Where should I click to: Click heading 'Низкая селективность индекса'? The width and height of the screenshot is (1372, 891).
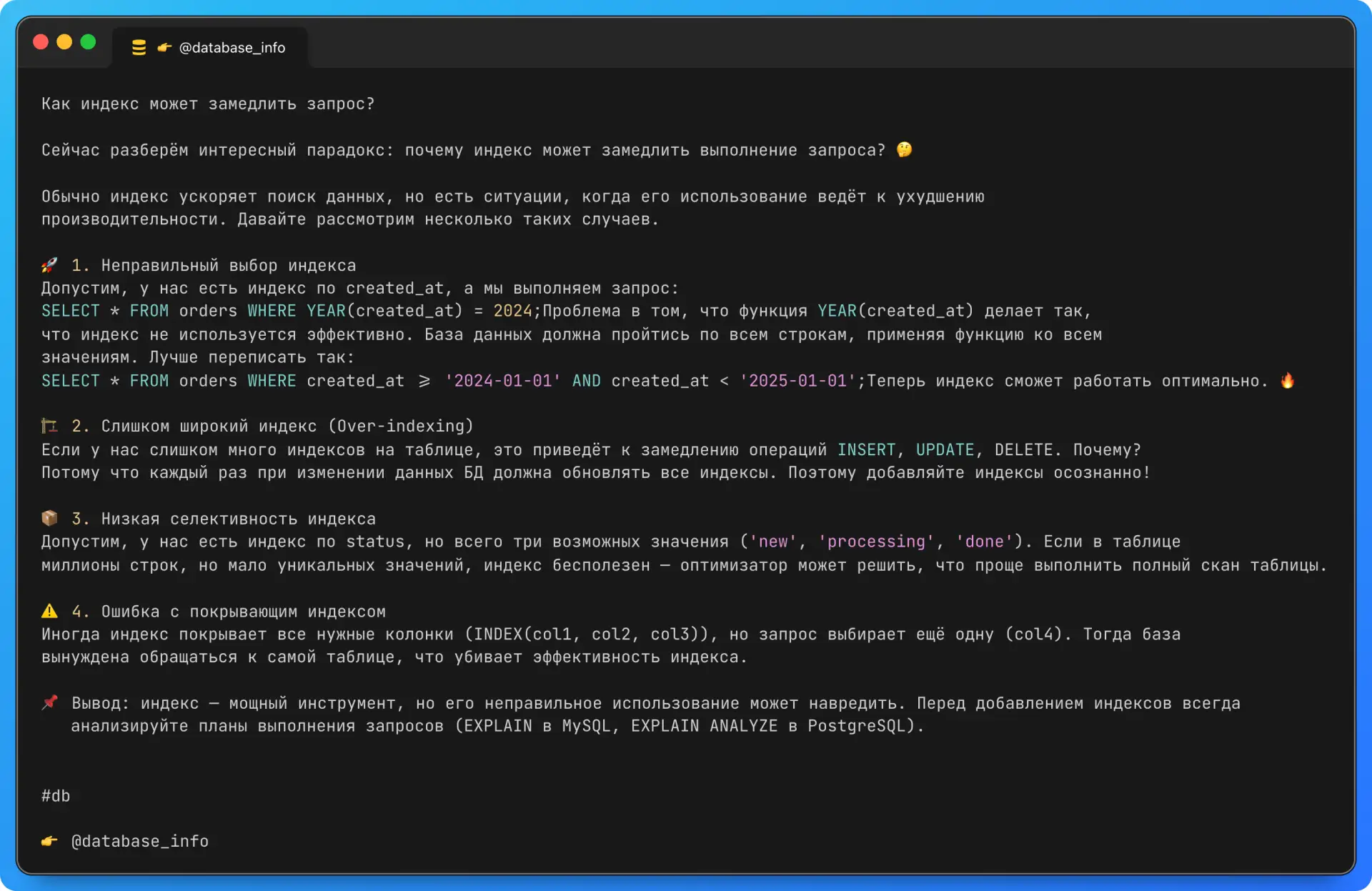pos(239,519)
